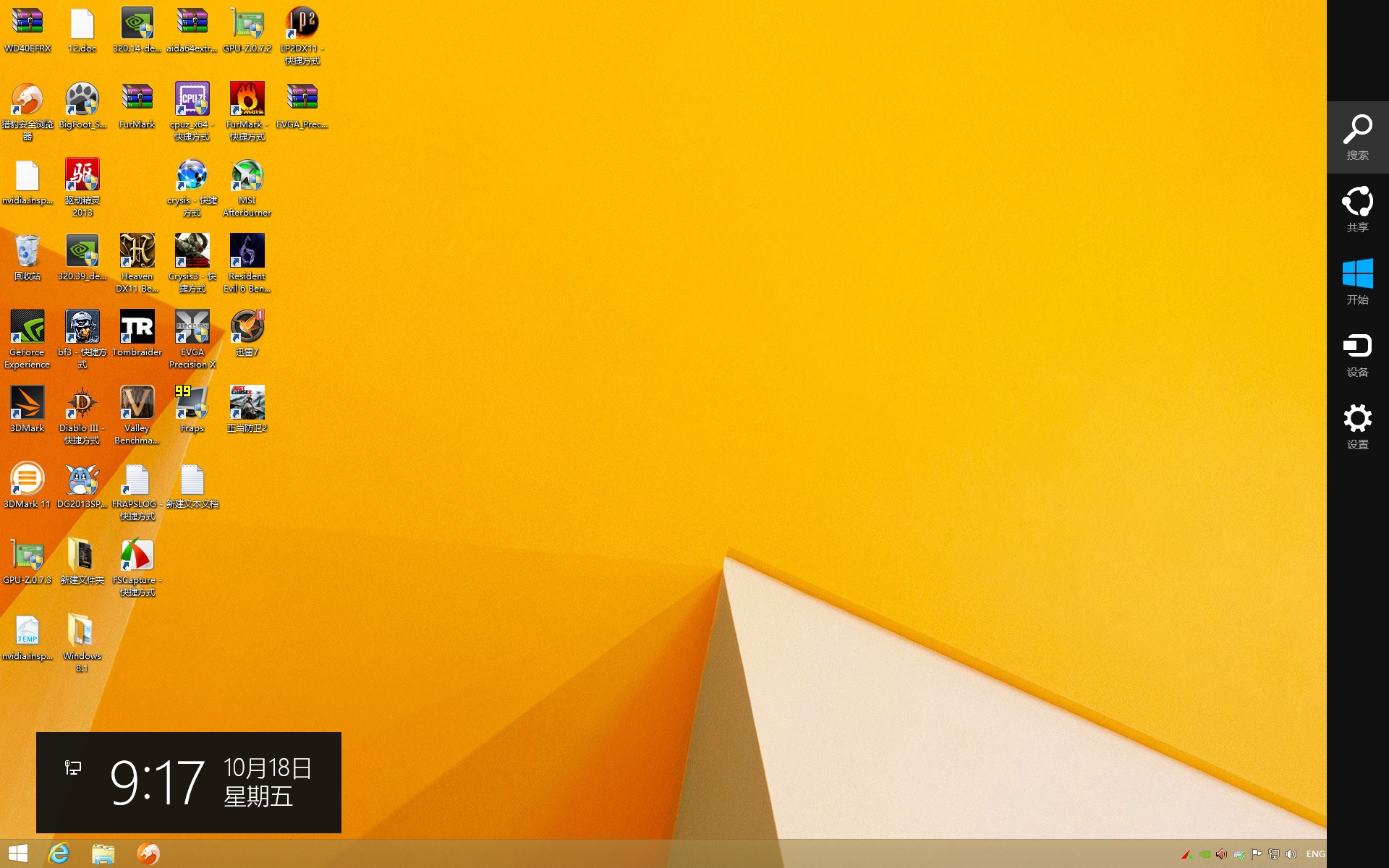
Task: Select the 新建文本文档 text file
Action: [192, 486]
